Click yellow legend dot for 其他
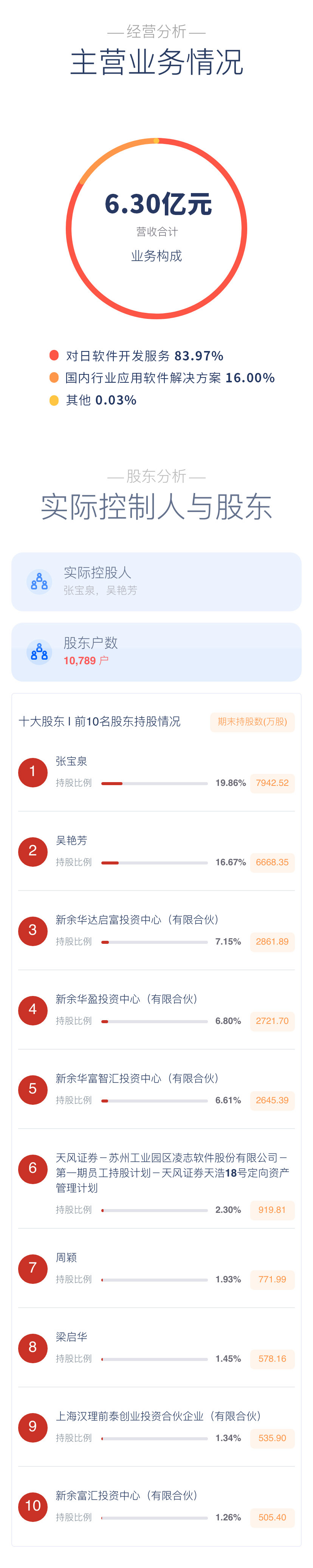Viewport: 313px width, 1568px height. (x=54, y=400)
